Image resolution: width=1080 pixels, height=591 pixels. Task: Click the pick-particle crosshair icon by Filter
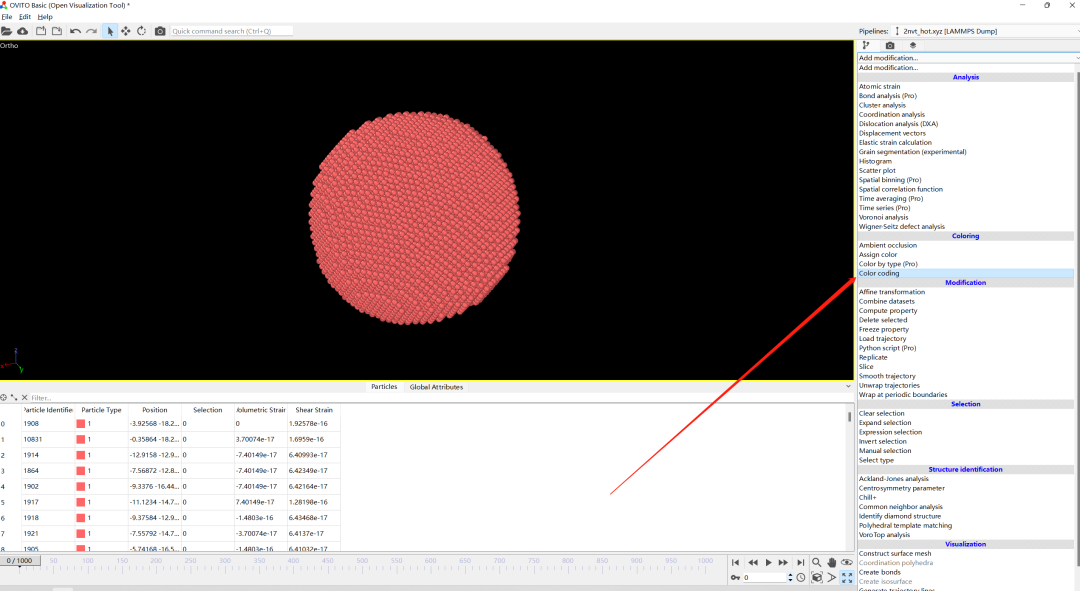[x=4, y=397]
